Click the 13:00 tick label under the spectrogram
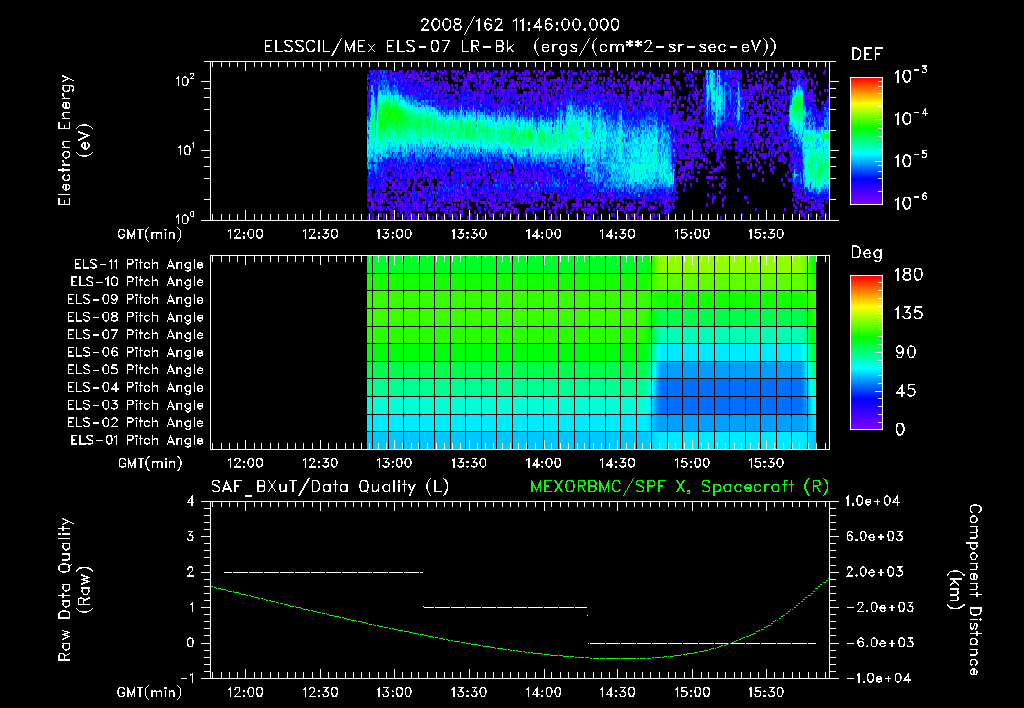This screenshot has height=708, width=1024. tap(394, 234)
